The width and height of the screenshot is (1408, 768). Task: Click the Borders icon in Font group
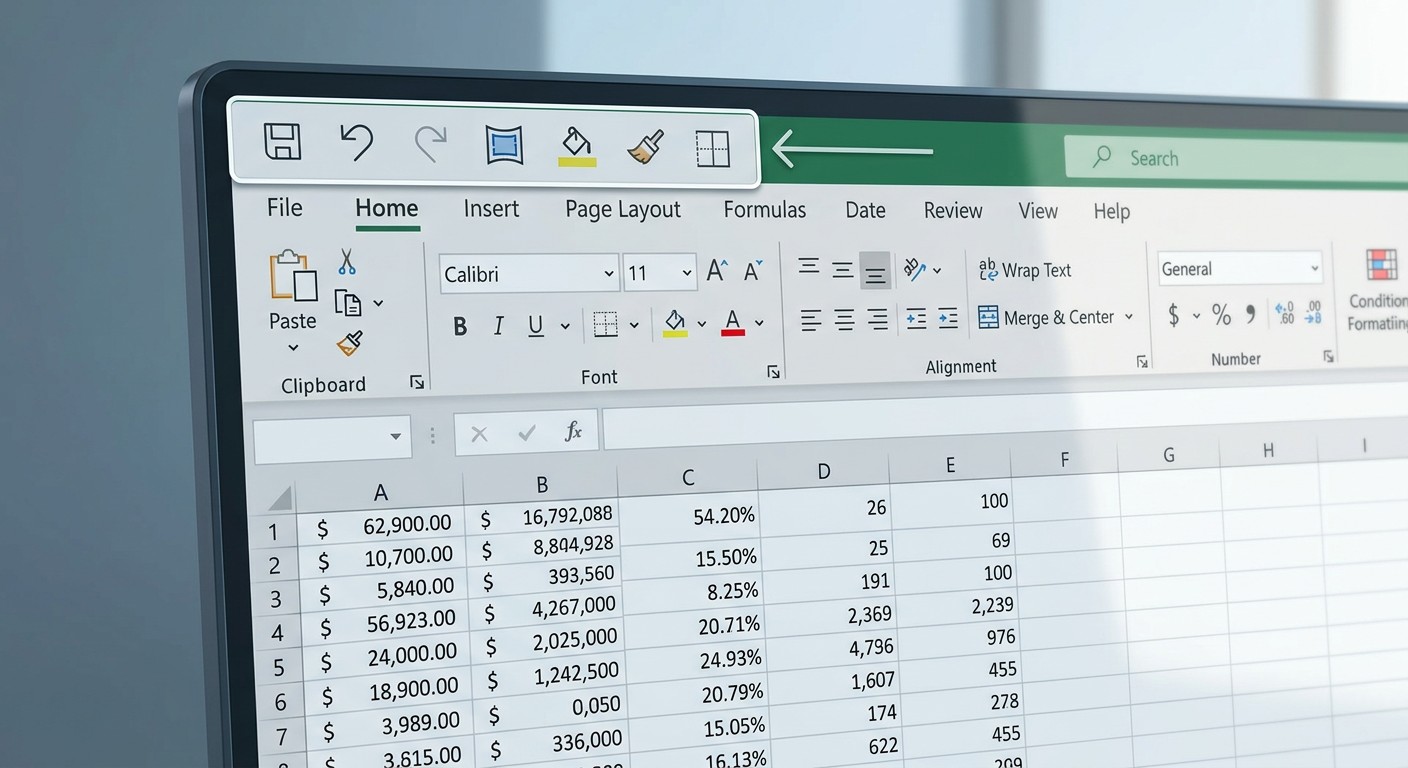click(605, 324)
